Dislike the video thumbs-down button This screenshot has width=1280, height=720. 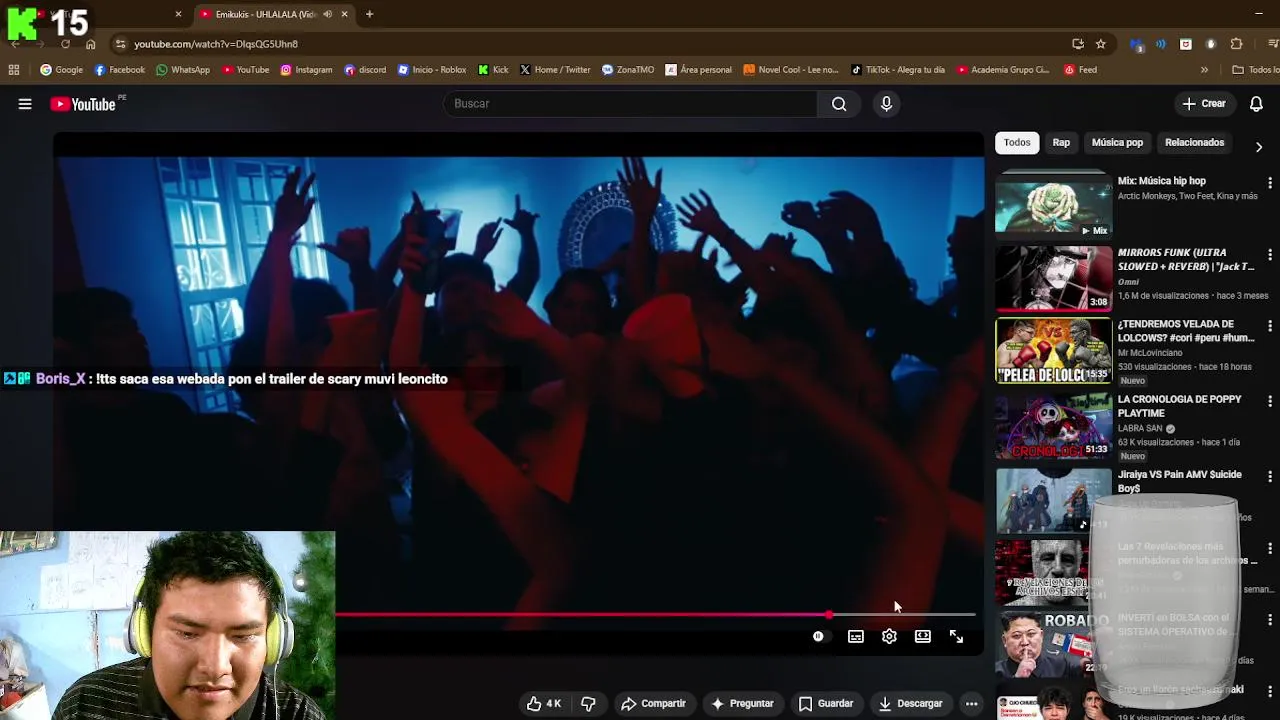[x=588, y=704]
